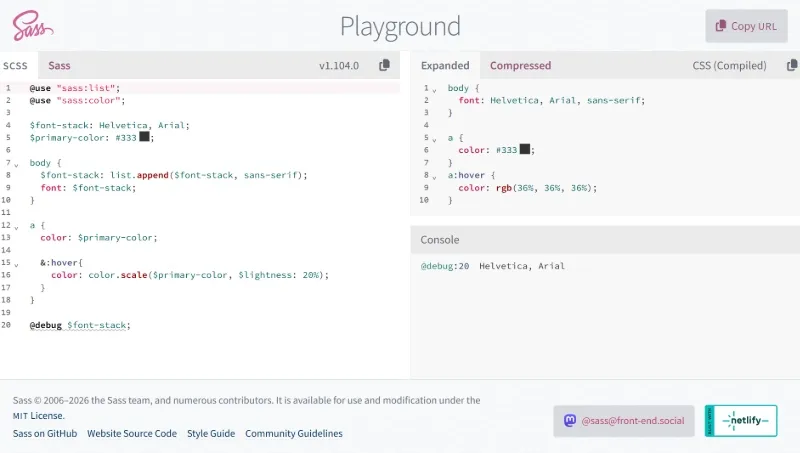Screen dimensions: 800x453
Task: Click the #333 color swatch in the source editor
Action: point(144,137)
